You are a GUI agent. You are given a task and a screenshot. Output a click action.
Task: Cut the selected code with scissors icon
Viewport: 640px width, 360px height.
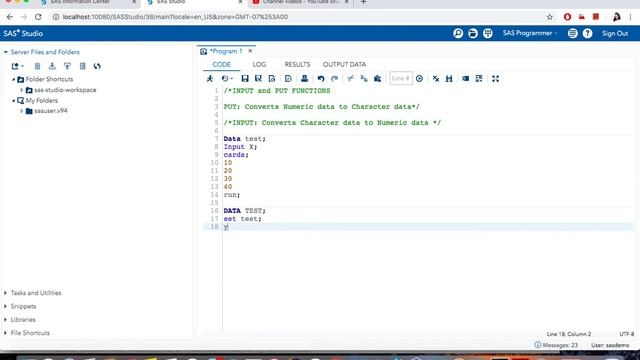click(350, 78)
